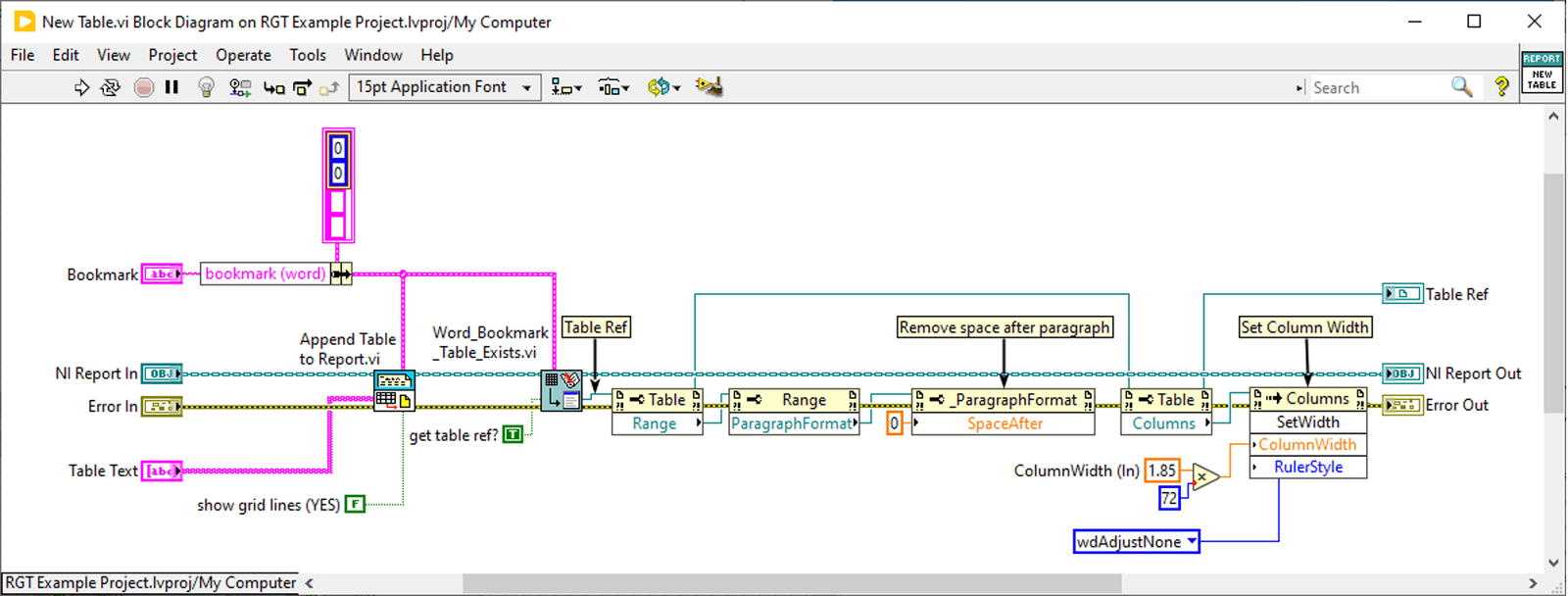This screenshot has width=1568, height=596.
Task: Select bookmark (word) bundle element
Action: click(265, 273)
